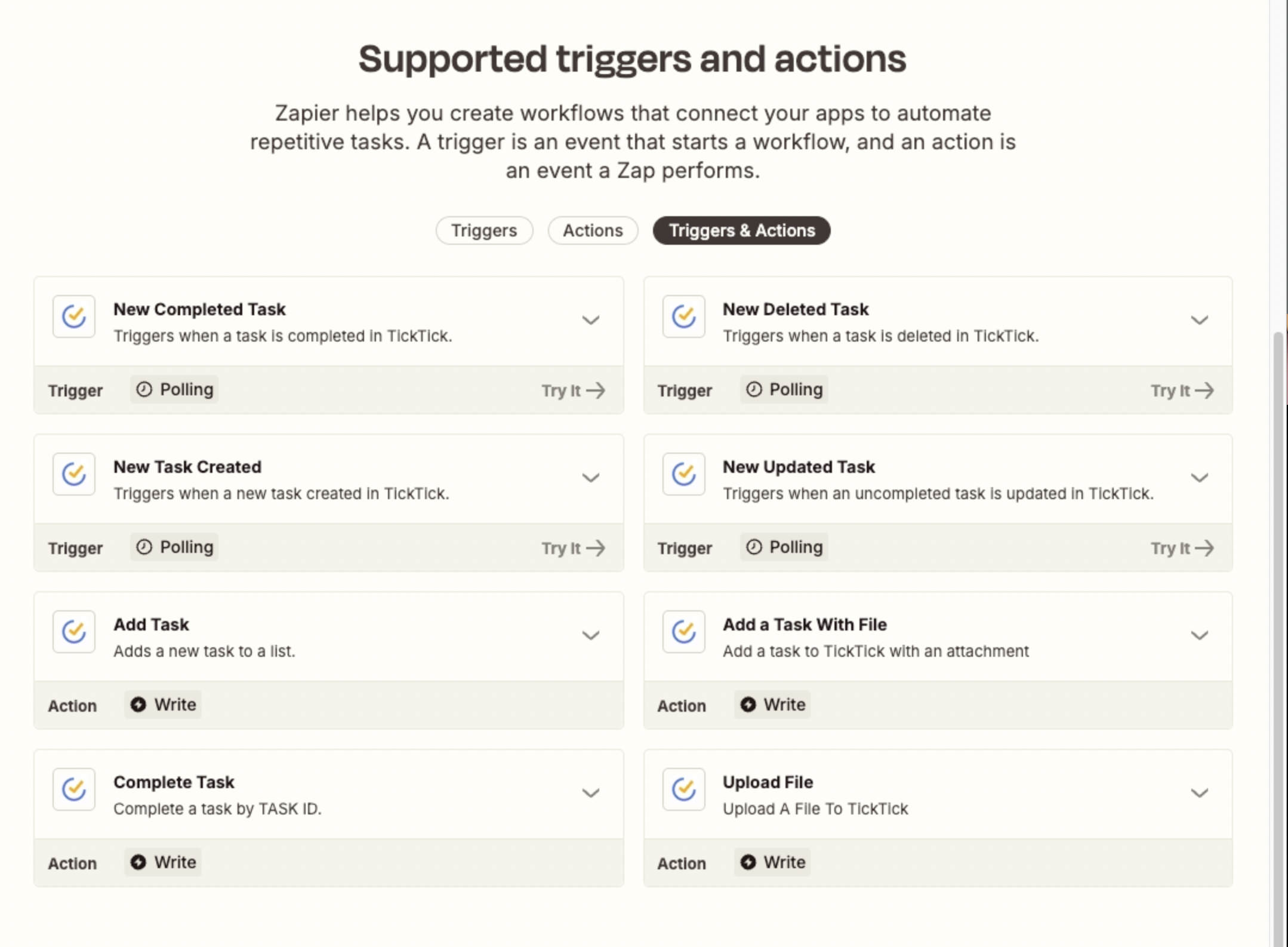Click Try It for New Deleted Task
The height and width of the screenshot is (947, 1288).
(x=1182, y=391)
